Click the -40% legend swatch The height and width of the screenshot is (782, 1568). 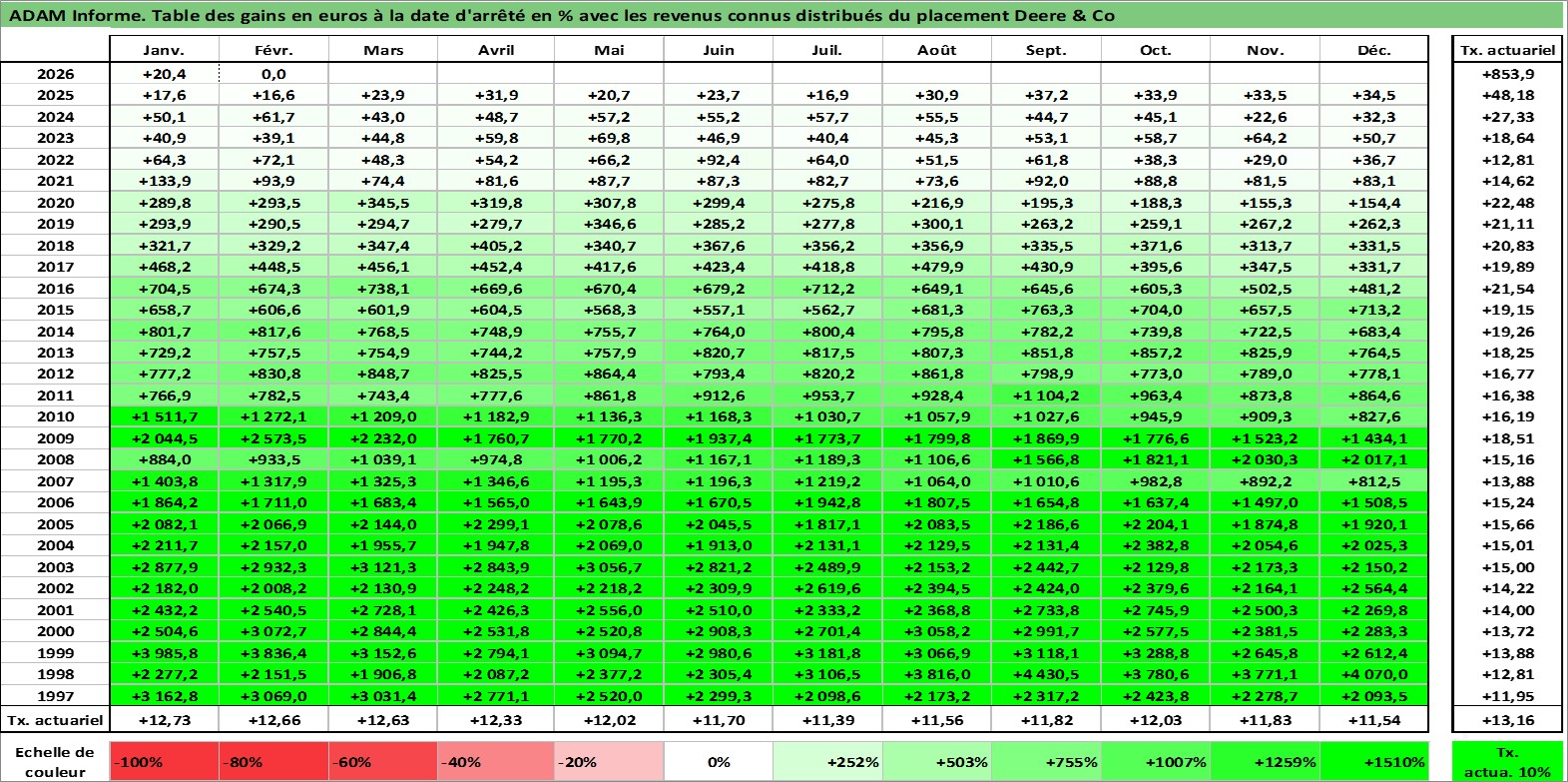point(495,761)
